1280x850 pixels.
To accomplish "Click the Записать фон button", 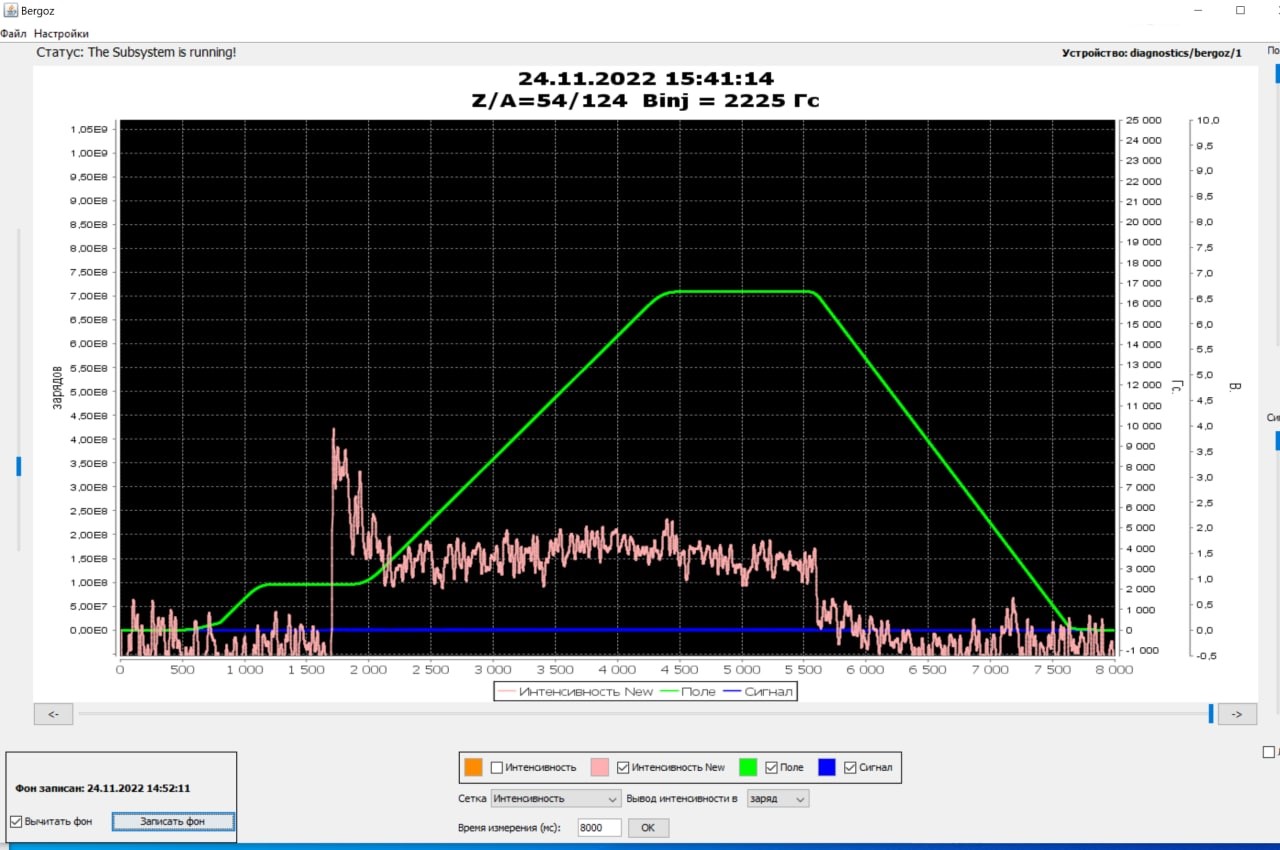I will 173,821.
